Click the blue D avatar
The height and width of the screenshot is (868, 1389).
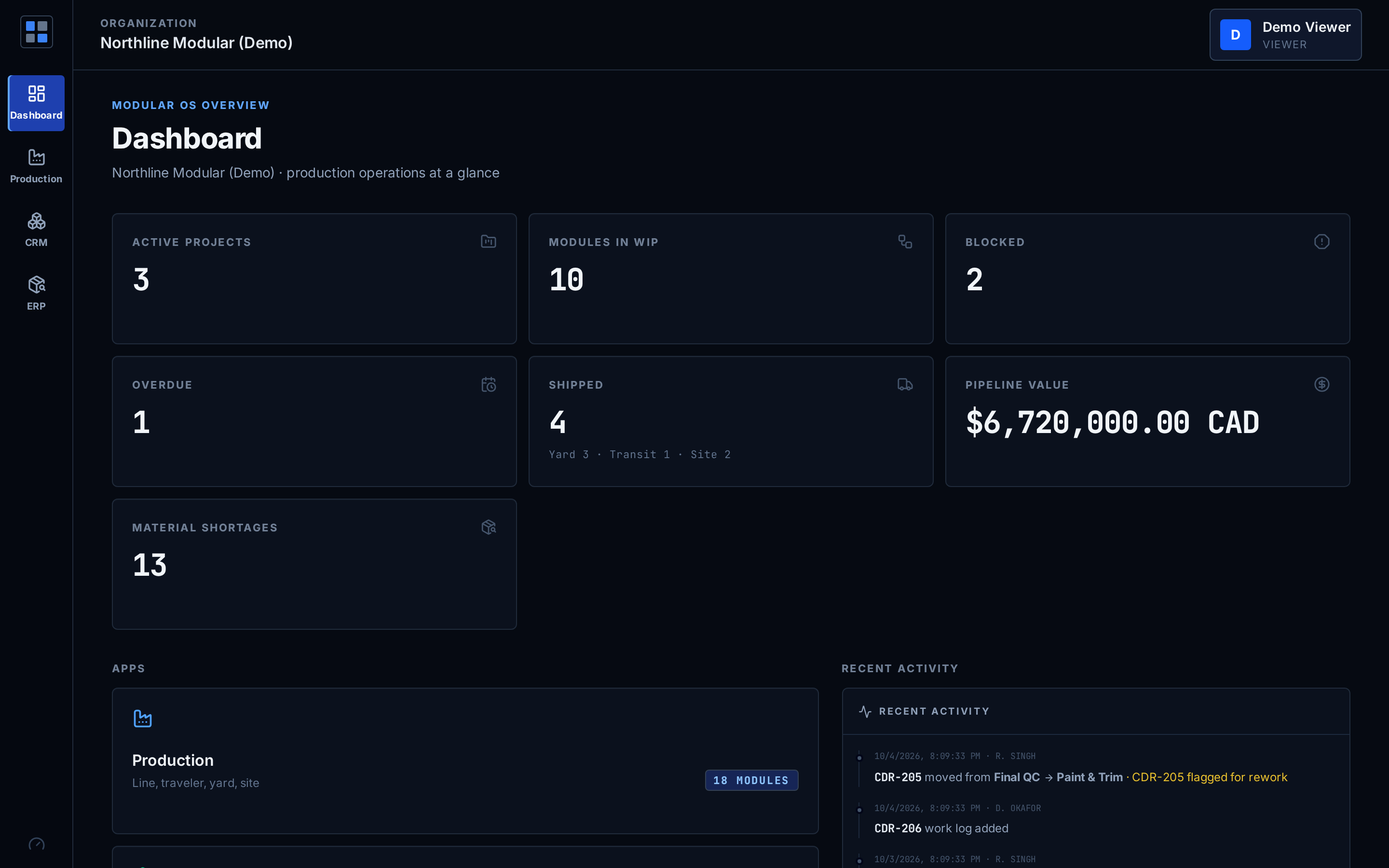[1235, 34]
